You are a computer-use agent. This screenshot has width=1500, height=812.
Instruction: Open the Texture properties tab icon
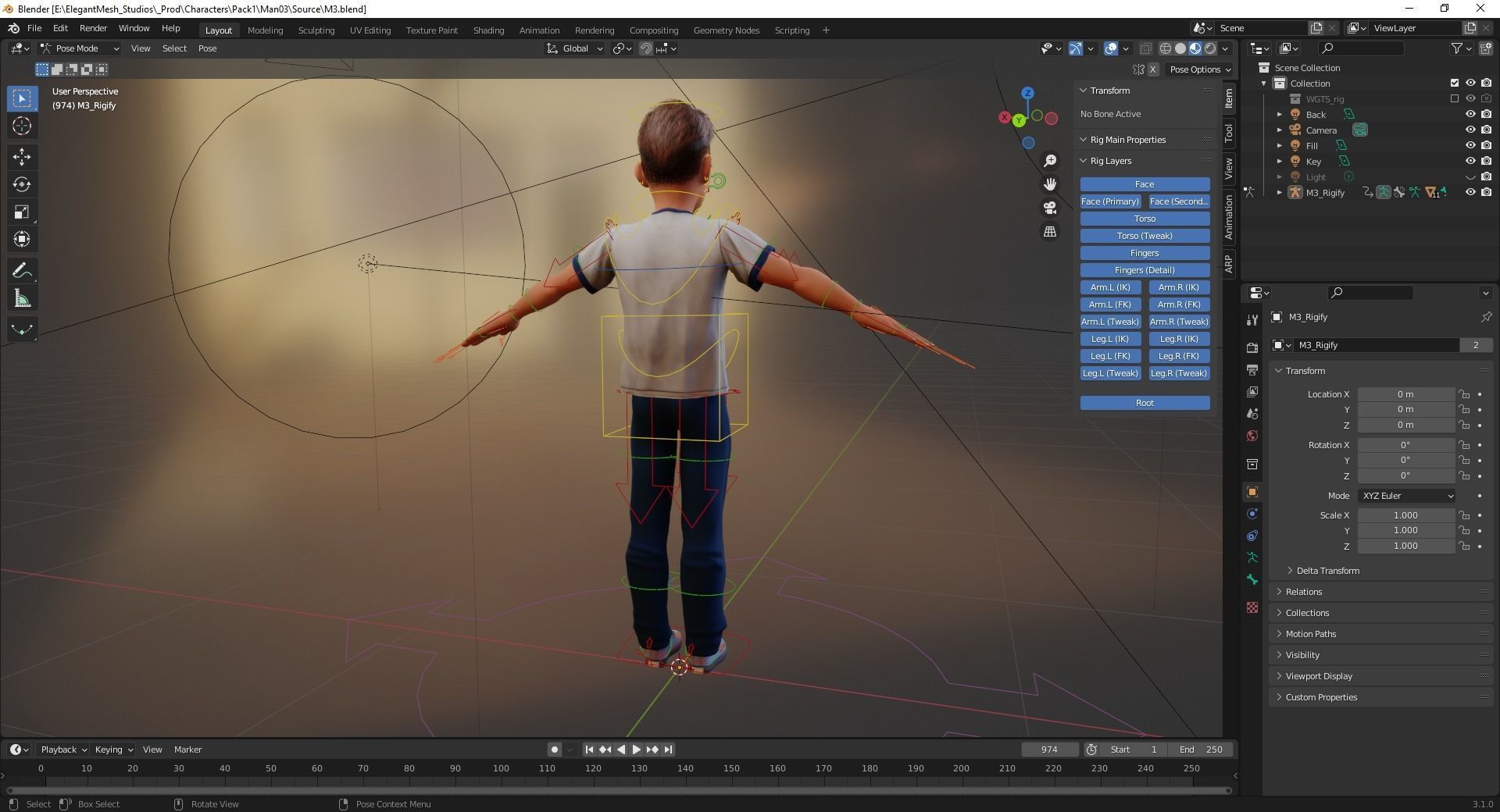[x=1252, y=607]
